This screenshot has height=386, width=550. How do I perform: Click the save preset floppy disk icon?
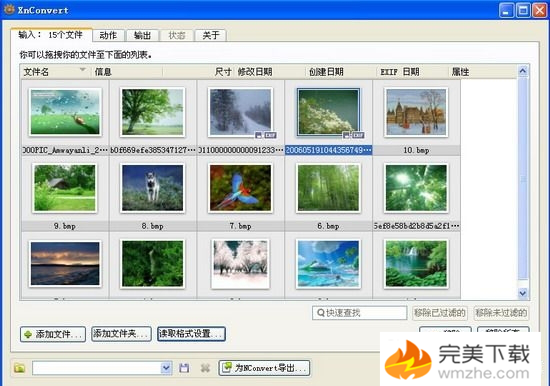184,368
